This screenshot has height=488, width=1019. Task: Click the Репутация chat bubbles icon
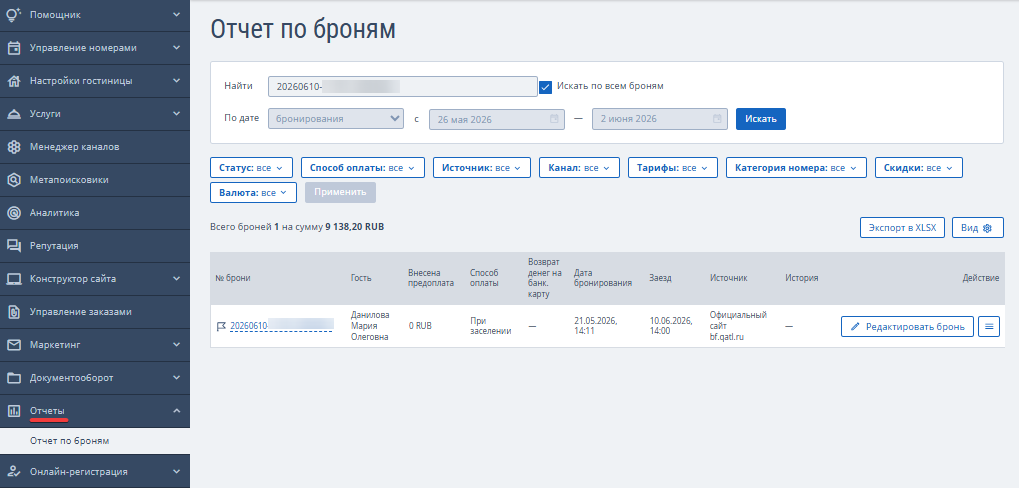14,246
